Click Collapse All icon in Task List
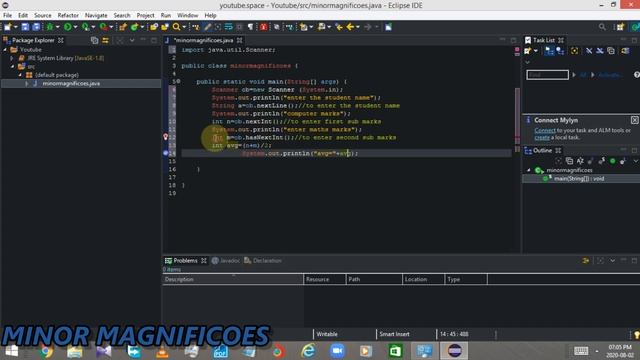This screenshot has height=360, width=640. click(611, 51)
